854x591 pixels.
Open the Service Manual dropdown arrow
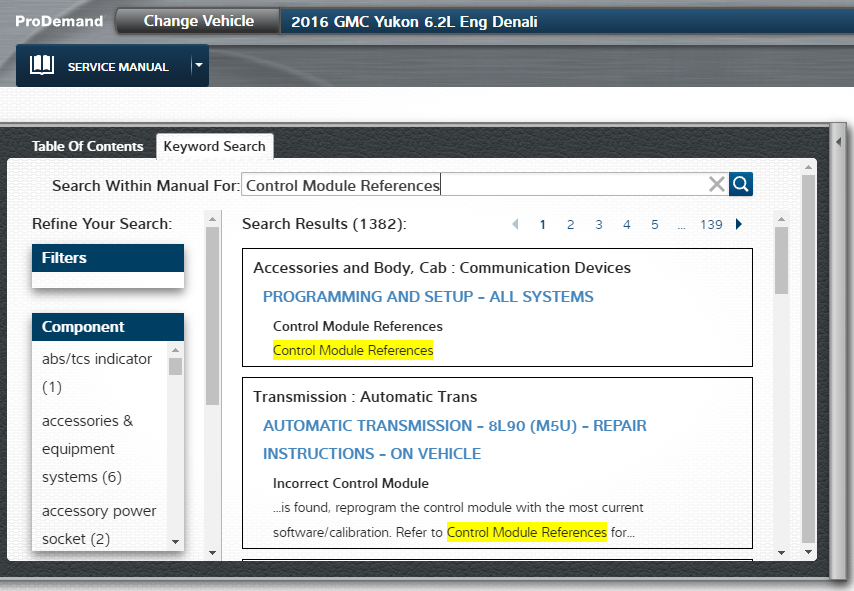click(198, 66)
